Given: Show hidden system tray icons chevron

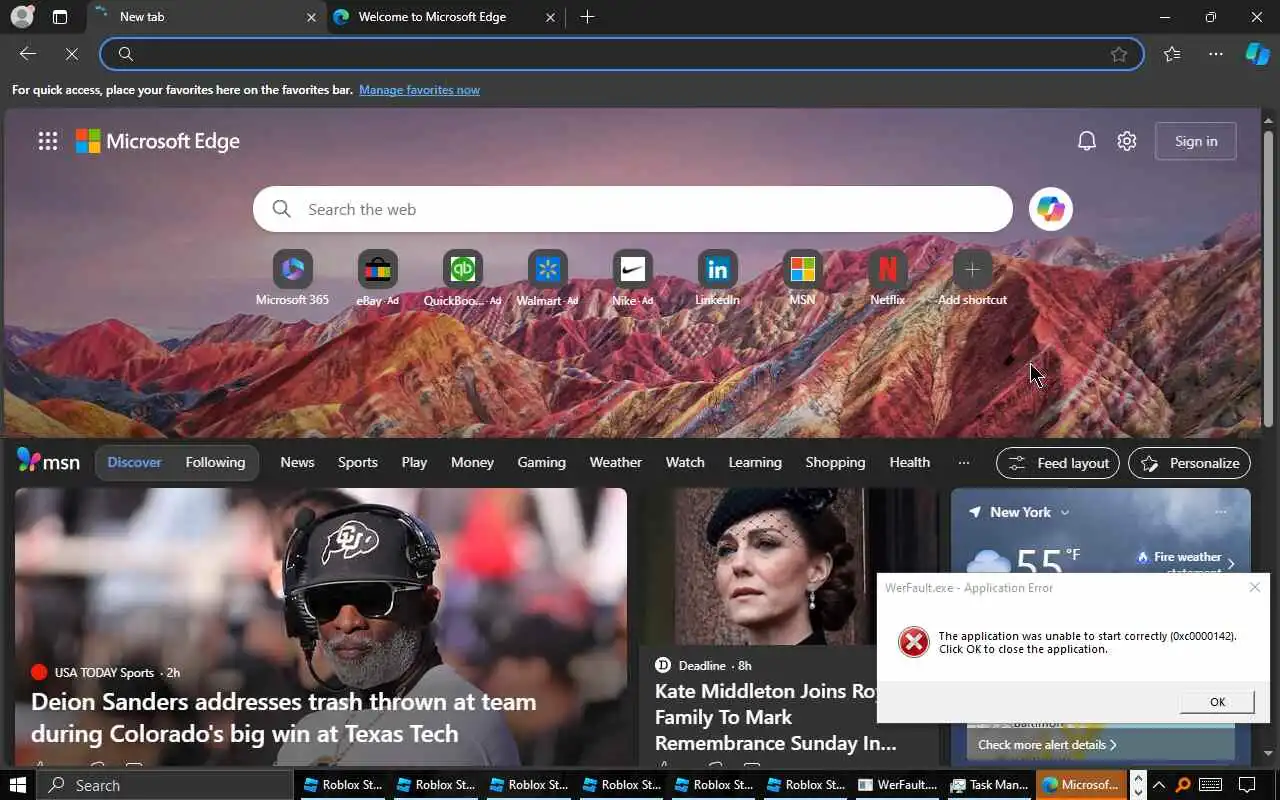Looking at the screenshot, I should (x=1159, y=785).
